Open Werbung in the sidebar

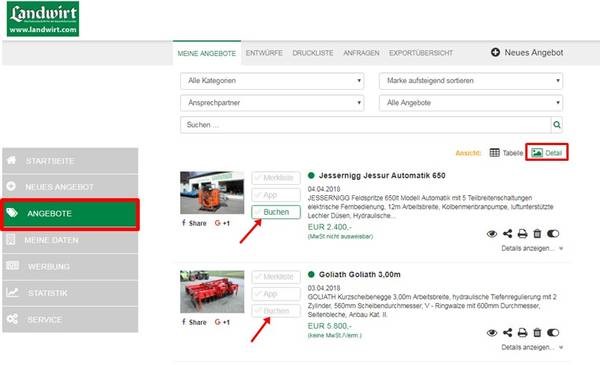click(70, 267)
